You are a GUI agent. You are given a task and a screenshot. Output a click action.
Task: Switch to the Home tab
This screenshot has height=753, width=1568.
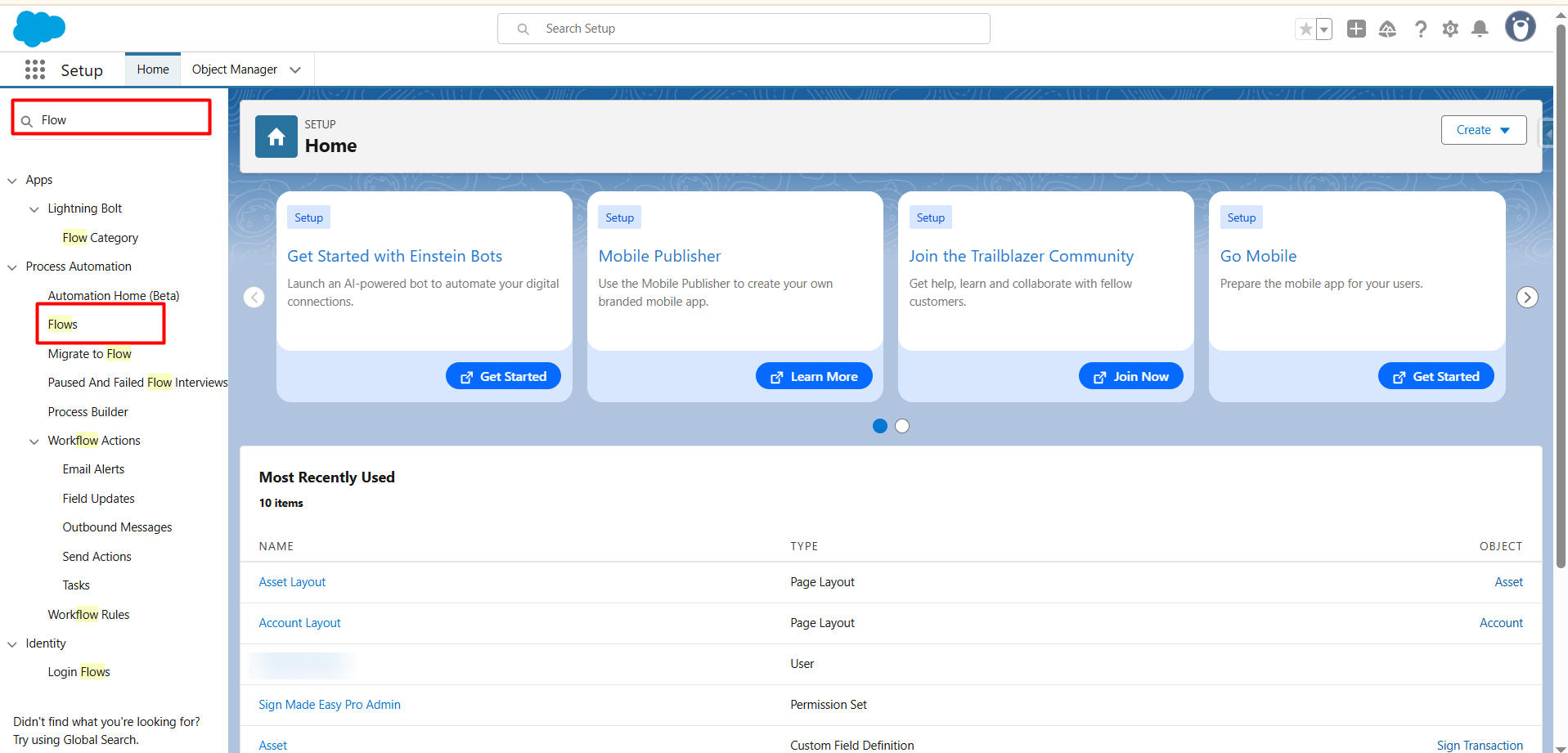coord(153,69)
